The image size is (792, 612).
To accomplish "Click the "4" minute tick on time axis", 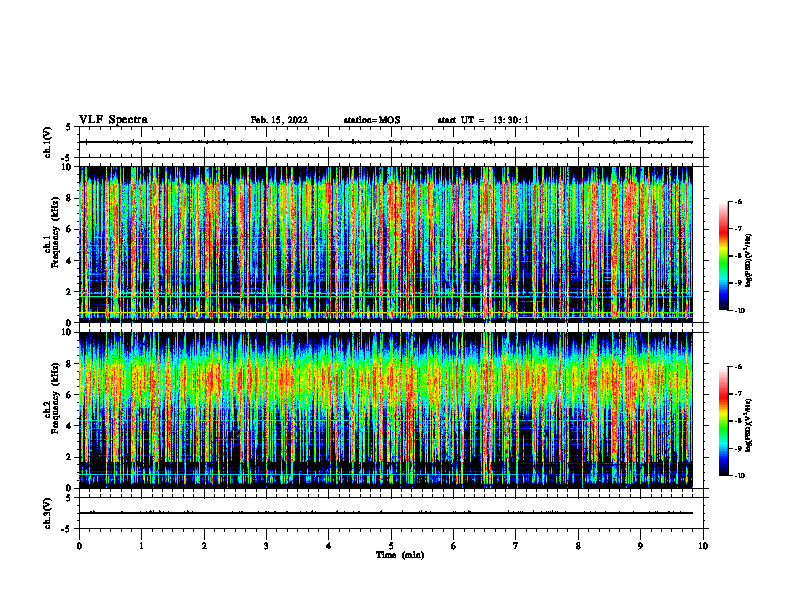I will coord(329,546).
